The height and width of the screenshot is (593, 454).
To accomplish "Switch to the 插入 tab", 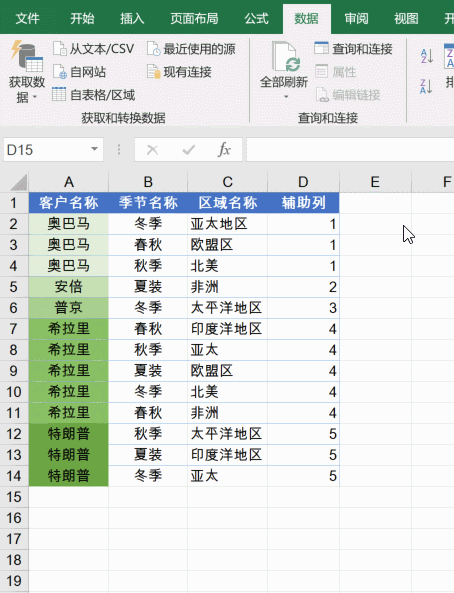I will [x=132, y=18].
